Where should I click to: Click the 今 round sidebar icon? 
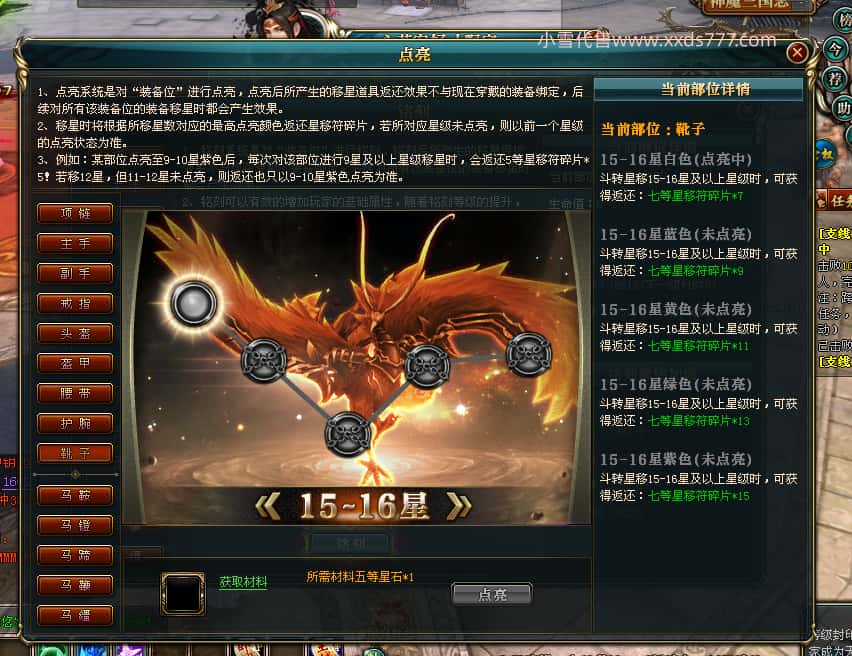(835, 50)
